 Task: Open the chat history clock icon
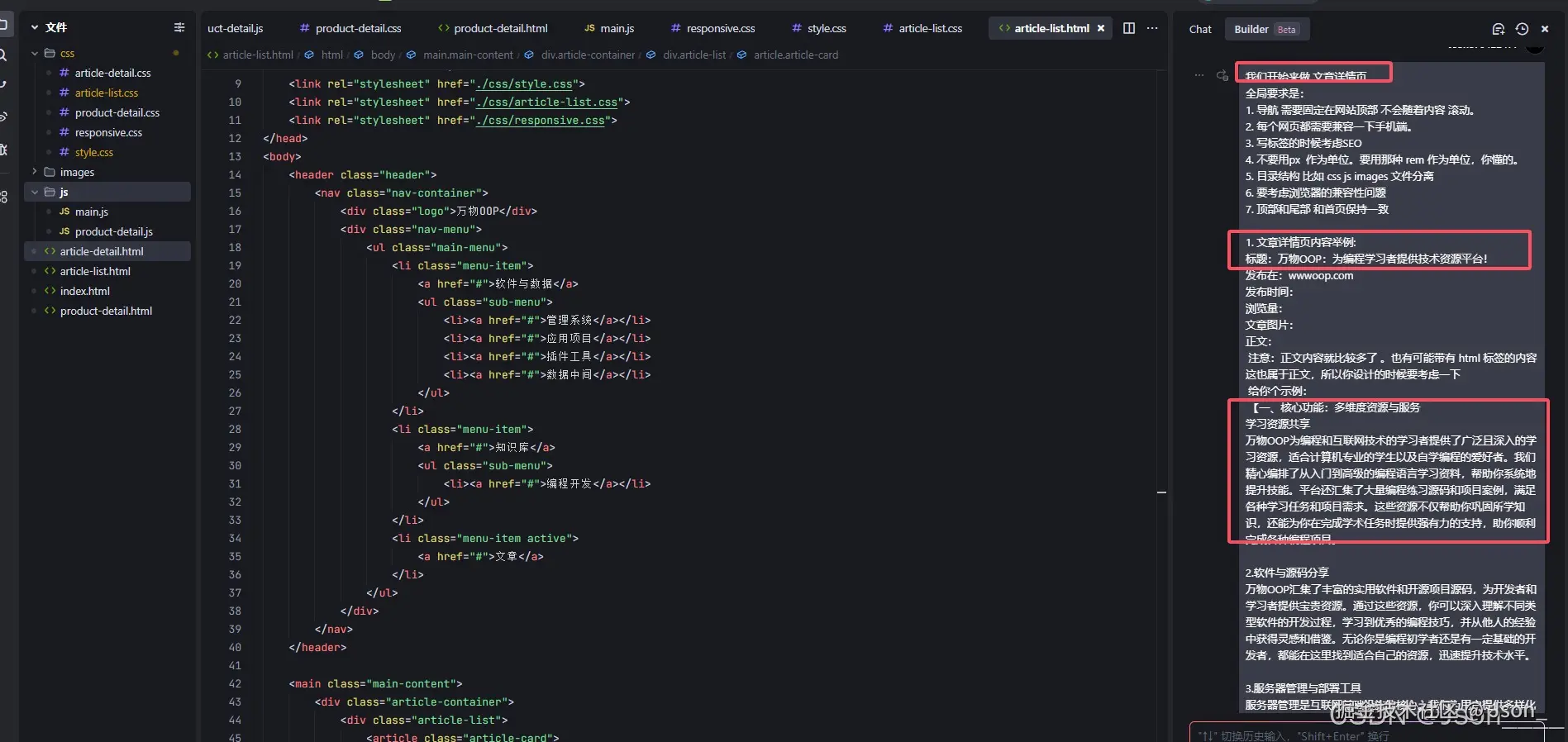pyautogui.click(x=1522, y=29)
